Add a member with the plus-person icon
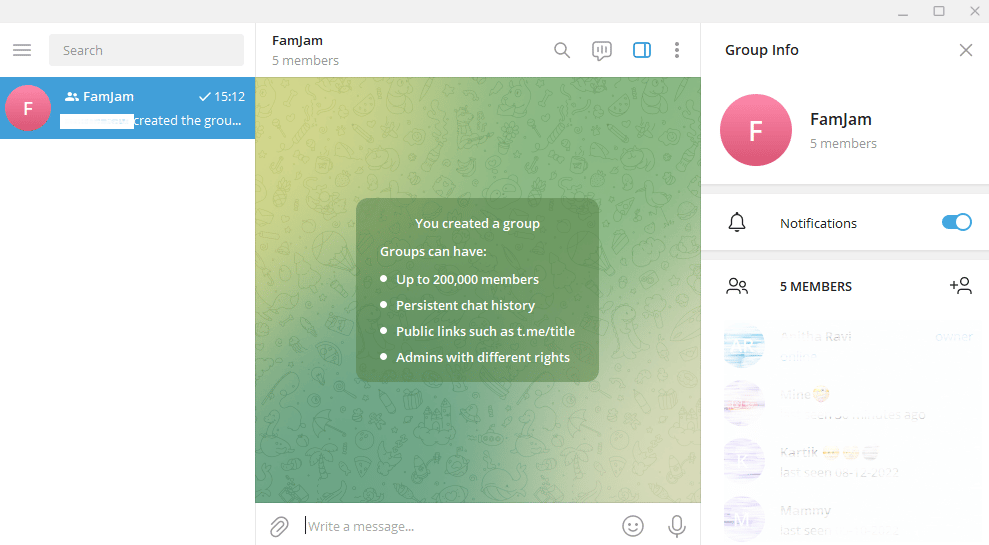The width and height of the screenshot is (989, 545). click(961, 286)
